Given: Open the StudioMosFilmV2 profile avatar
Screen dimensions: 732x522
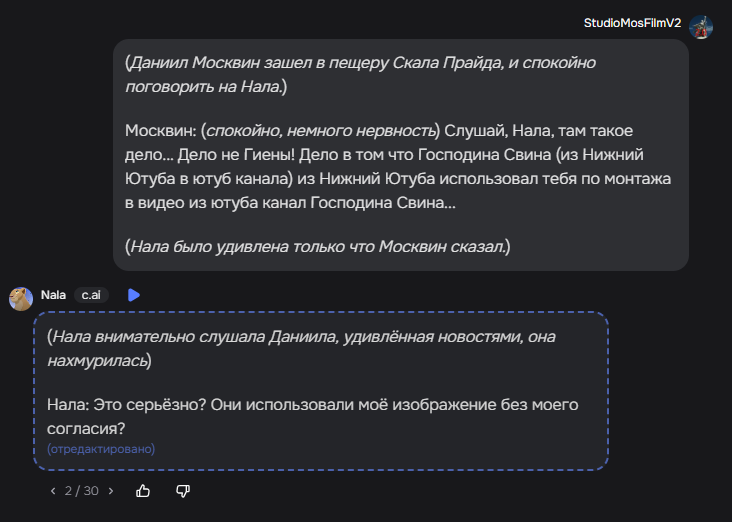Looking at the screenshot, I should [x=701, y=27].
